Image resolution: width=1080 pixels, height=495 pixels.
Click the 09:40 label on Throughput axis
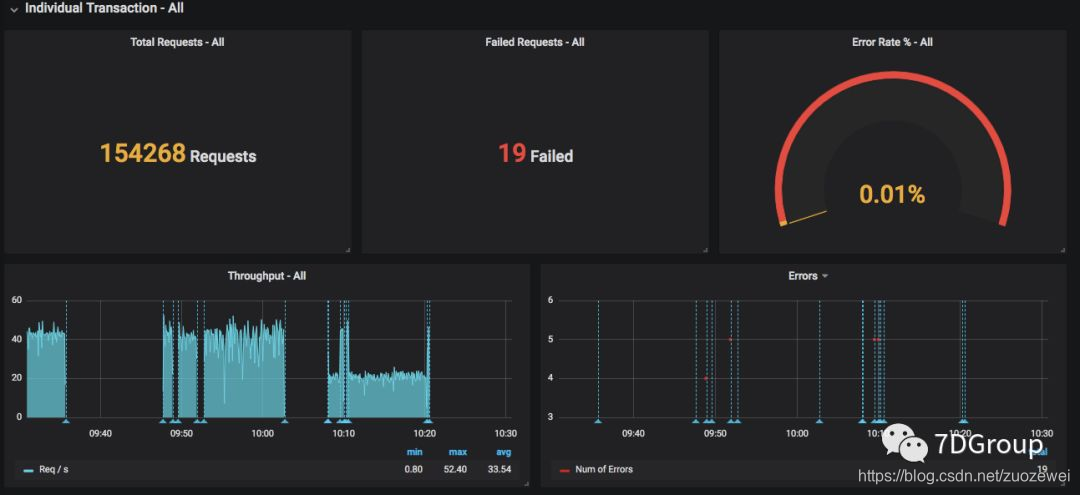click(101, 434)
